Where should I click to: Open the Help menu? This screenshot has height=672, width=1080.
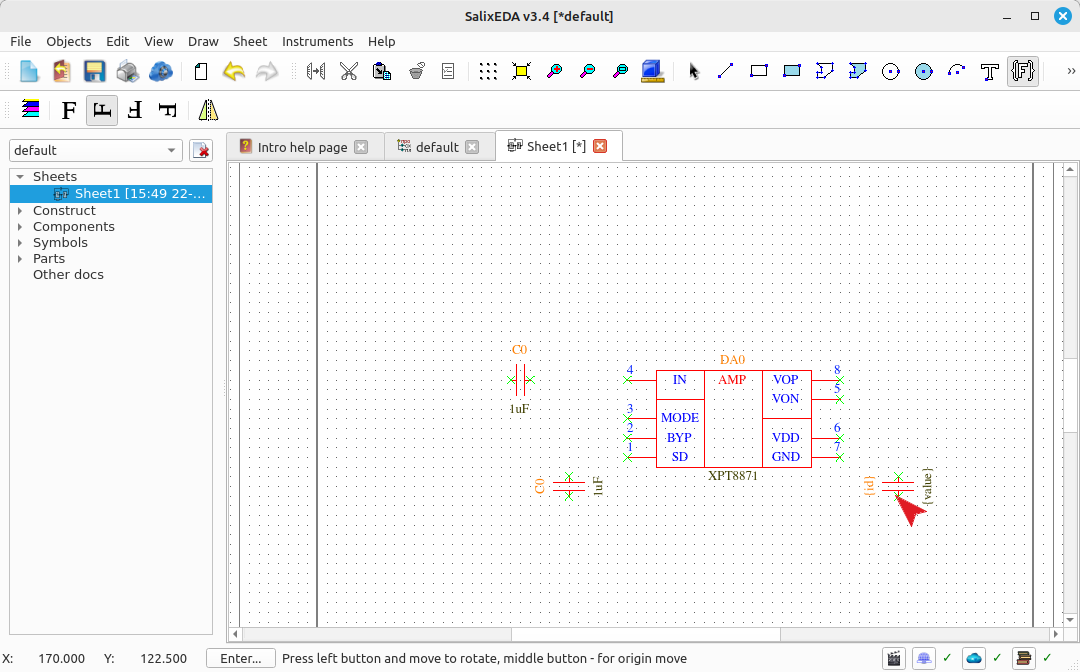point(382,41)
